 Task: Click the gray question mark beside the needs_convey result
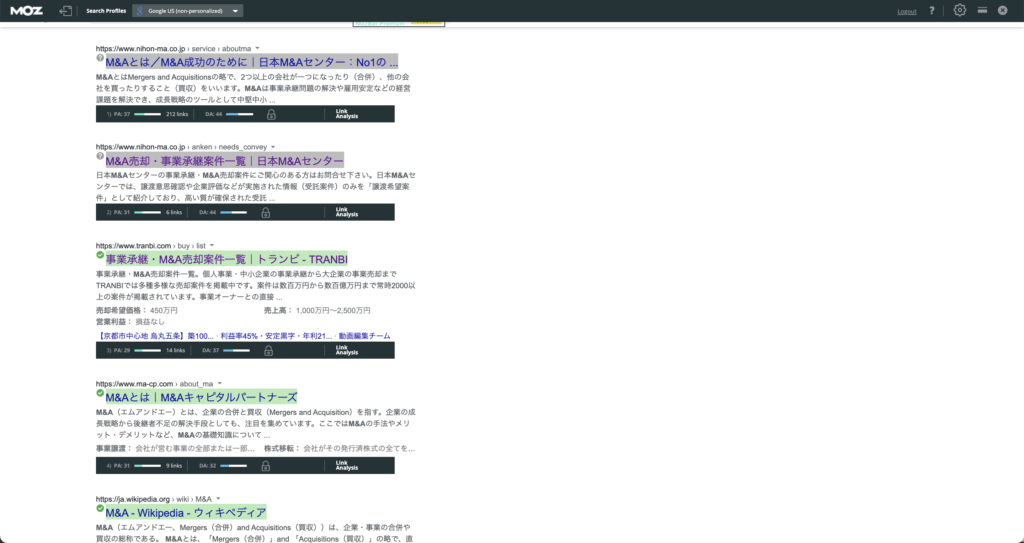100,156
